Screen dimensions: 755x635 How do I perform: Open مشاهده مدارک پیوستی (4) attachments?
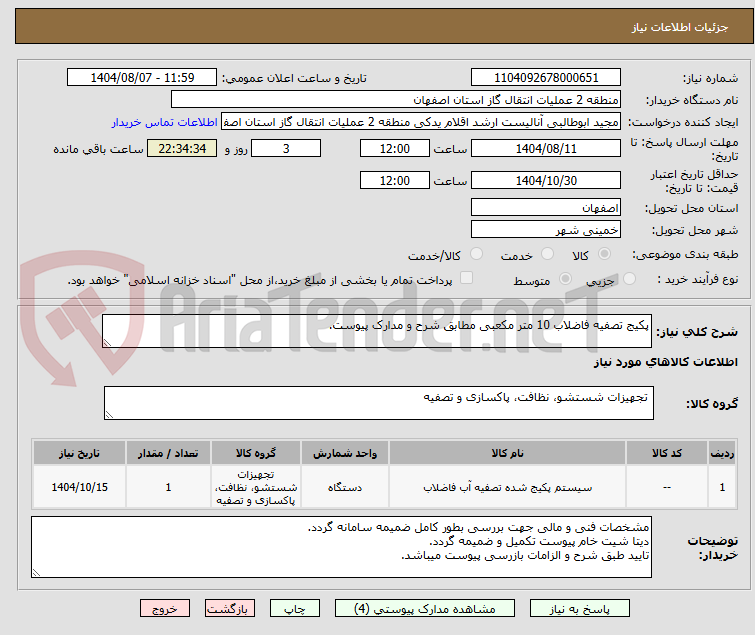tap(425, 609)
